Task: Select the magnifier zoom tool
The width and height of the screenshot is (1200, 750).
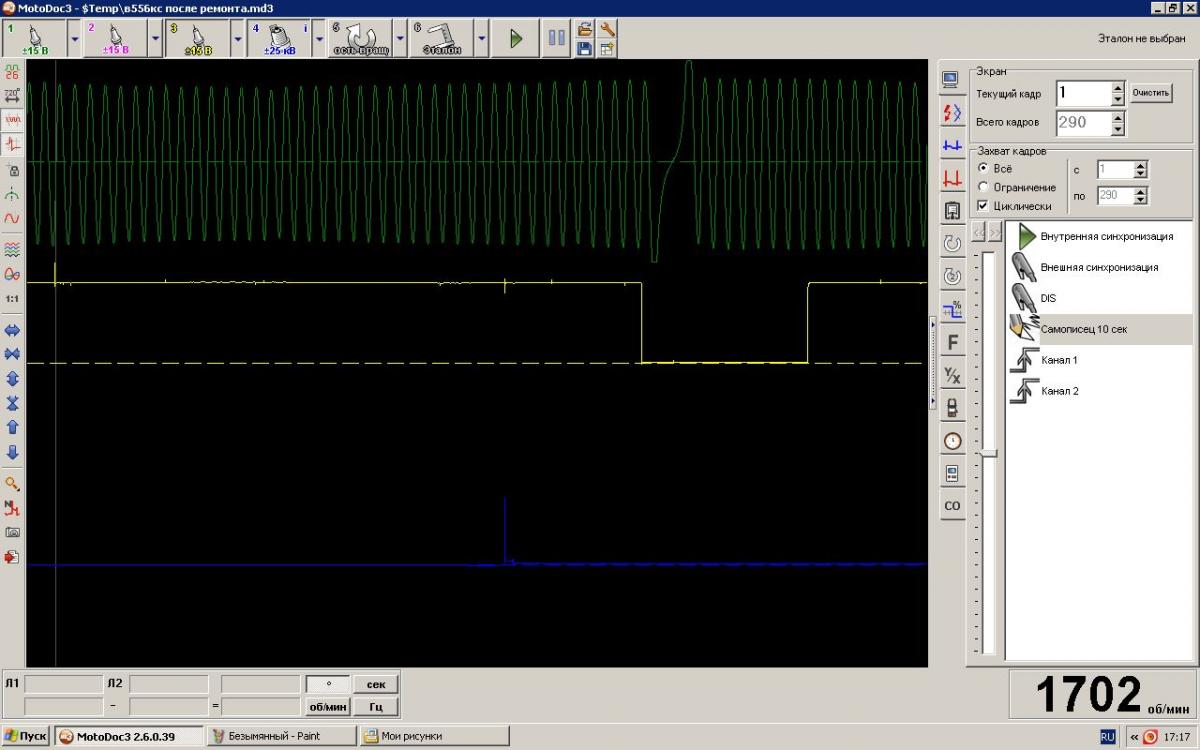Action: click(13, 484)
